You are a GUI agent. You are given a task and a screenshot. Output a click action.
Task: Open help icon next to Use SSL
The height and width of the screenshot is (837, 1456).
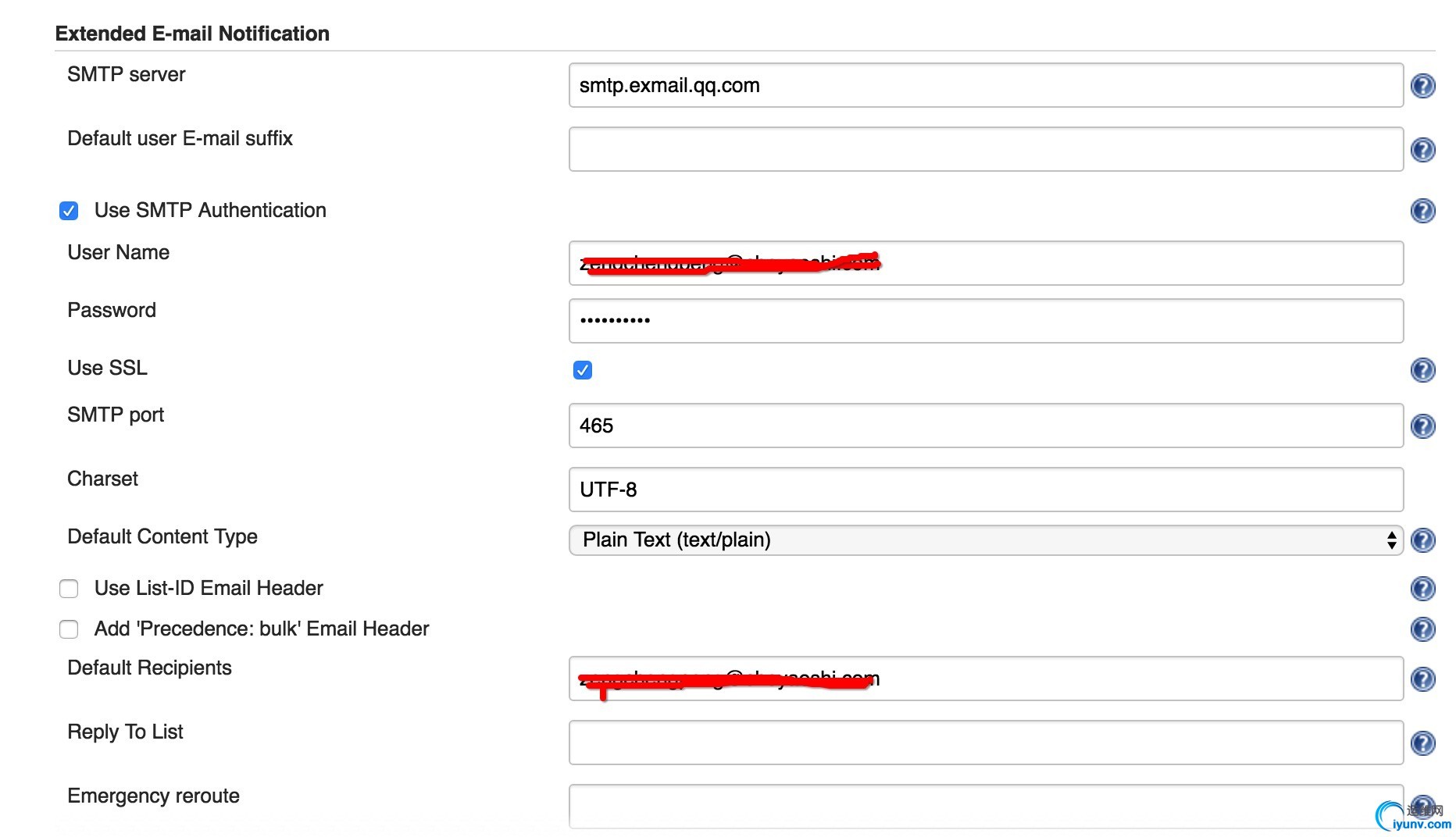(1422, 369)
